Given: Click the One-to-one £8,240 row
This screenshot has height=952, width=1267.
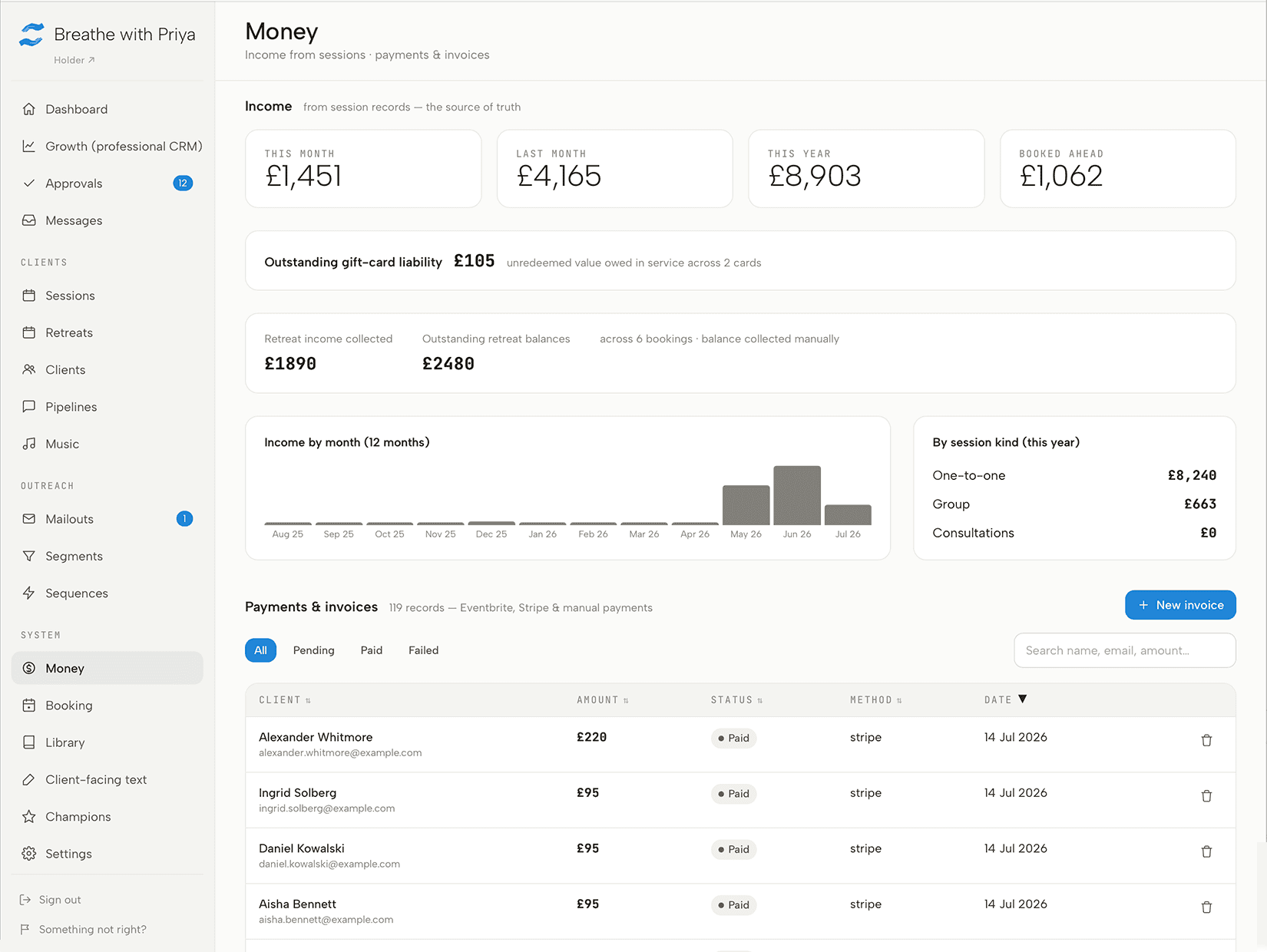Looking at the screenshot, I should point(1074,475).
